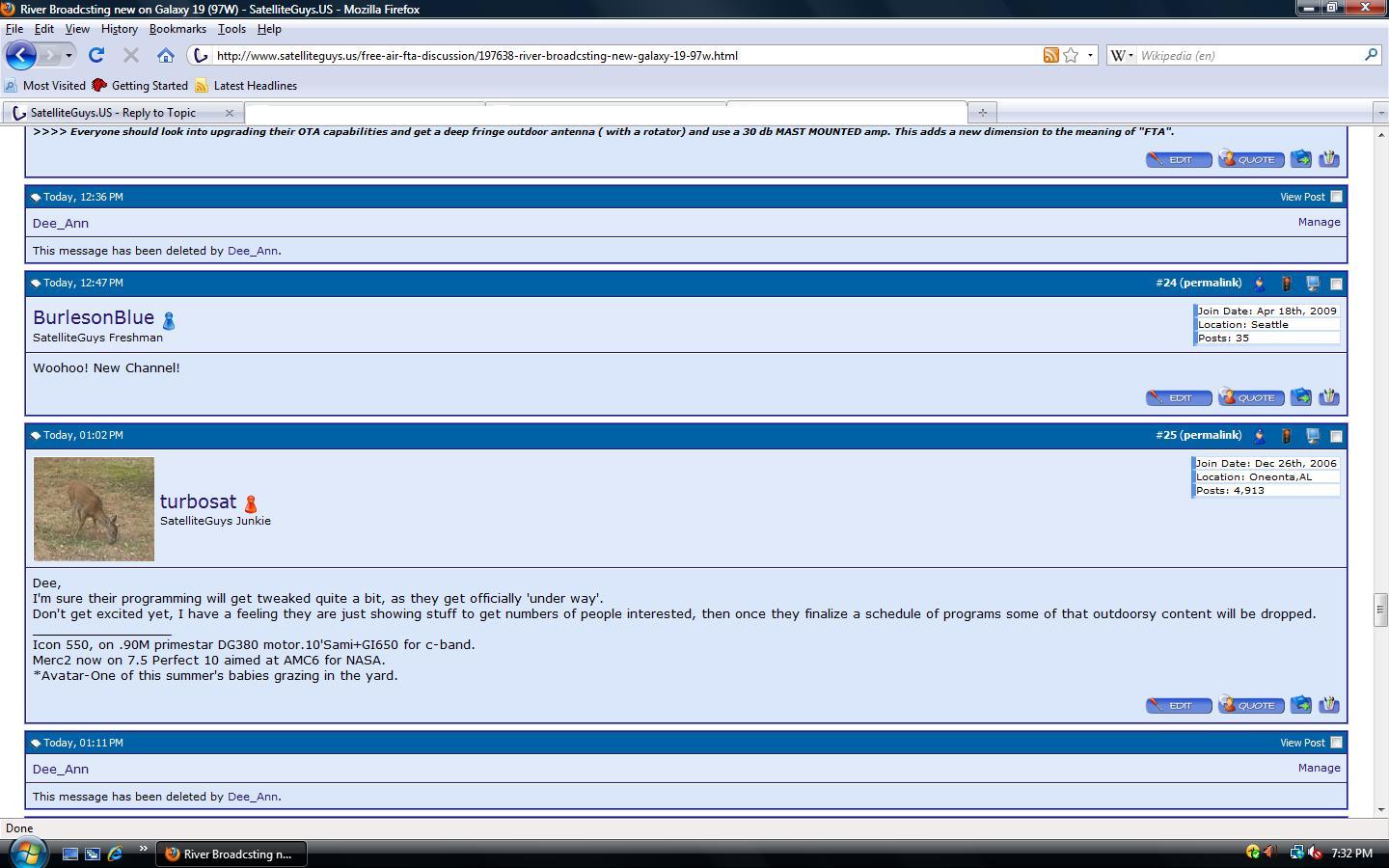The image size is (1389, 868).
Task: Click computer IP icon on post #25
Action: pos(1312,436)
